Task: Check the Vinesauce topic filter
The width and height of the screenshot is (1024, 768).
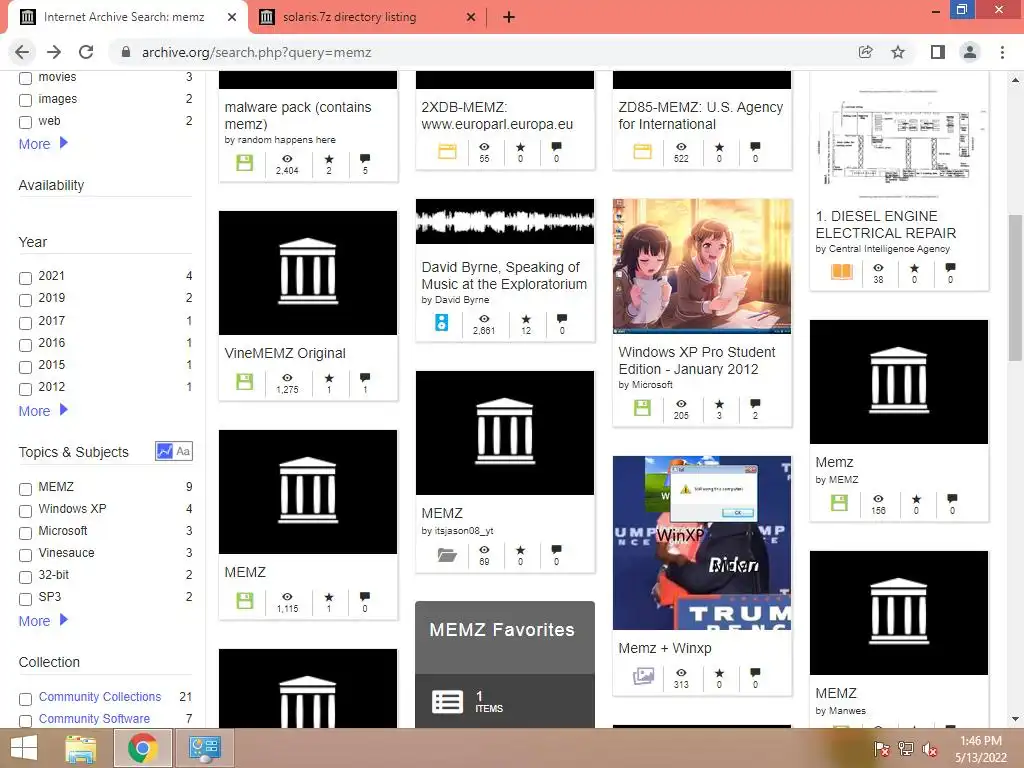Action: coord(25,555)
